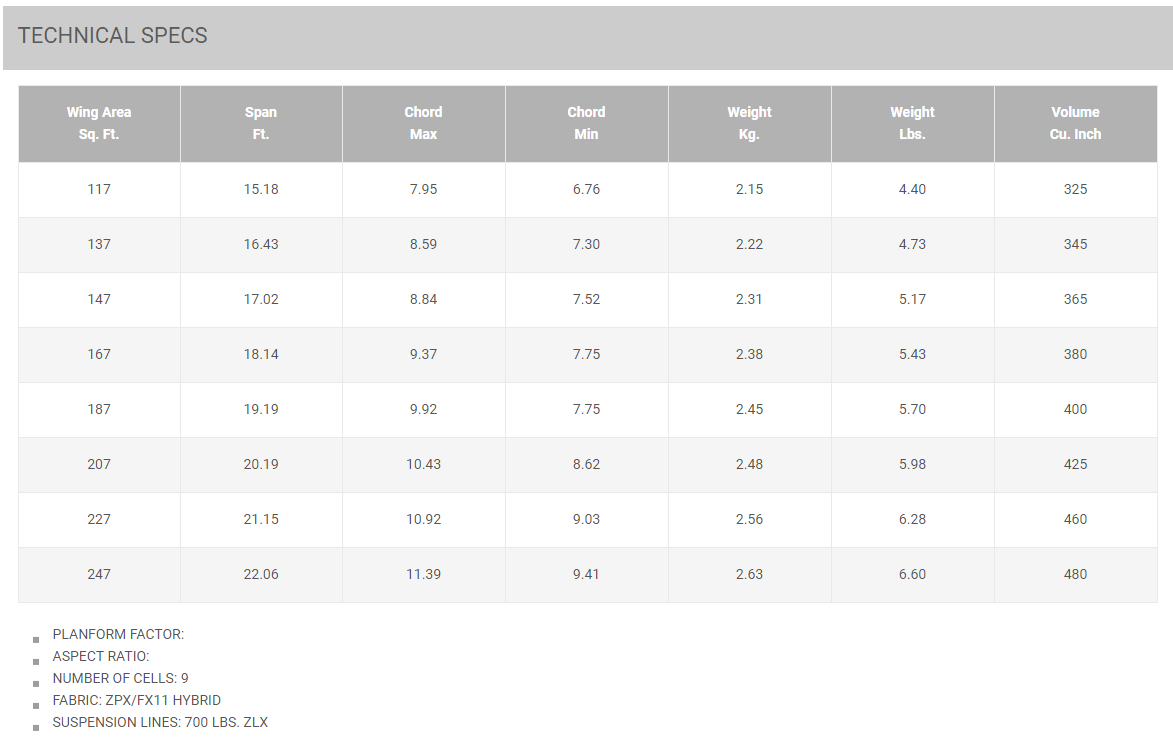
Task: Select the FABRIC: ZPX/FX11 HYBRID text
Action: click(x=137, y=700)
